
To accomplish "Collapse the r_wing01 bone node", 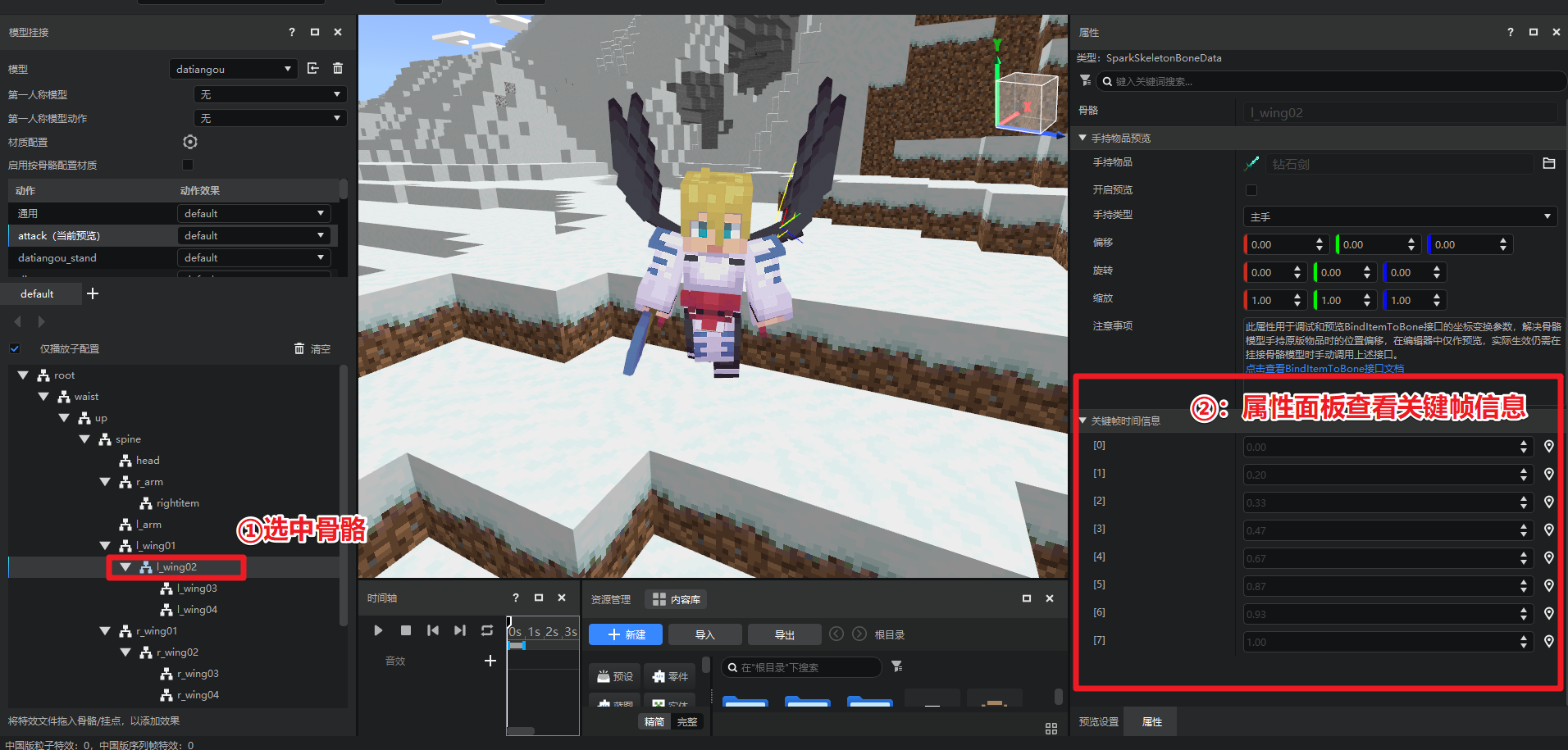I will 105,630.
